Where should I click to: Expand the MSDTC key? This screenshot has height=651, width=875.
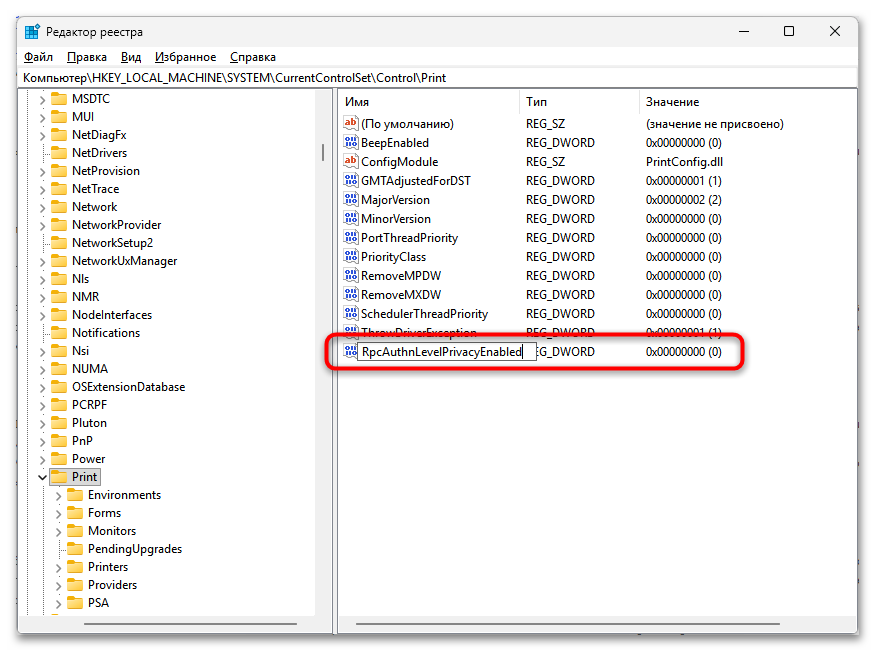(42, 100)
